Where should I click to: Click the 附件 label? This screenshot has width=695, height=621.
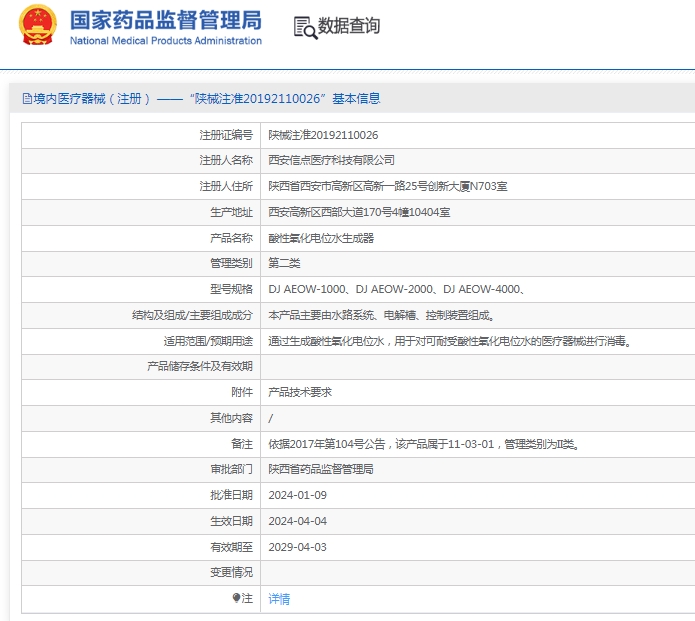pos(242,392)
